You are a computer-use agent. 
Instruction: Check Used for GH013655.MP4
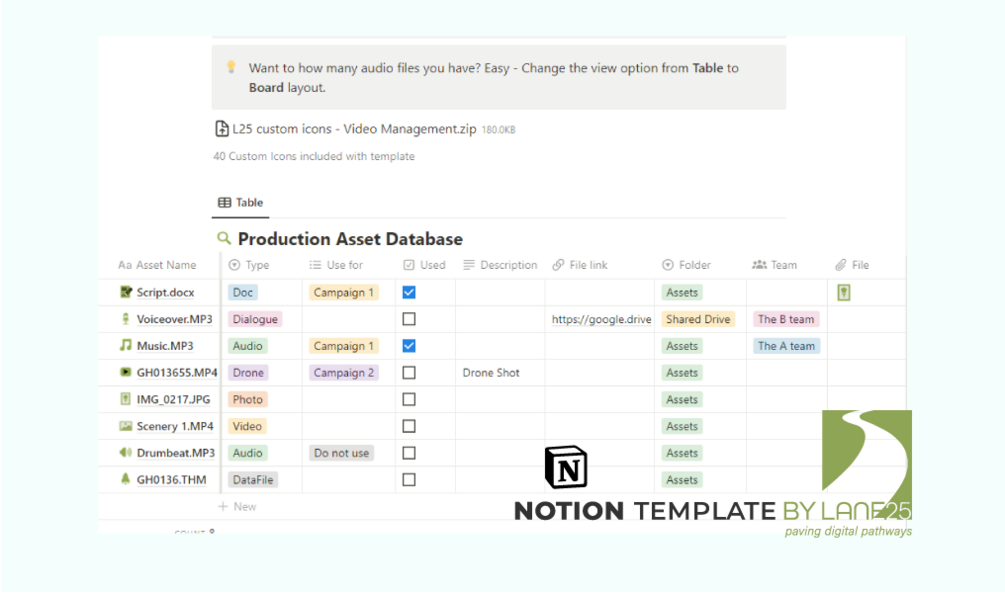pos(409,372)
